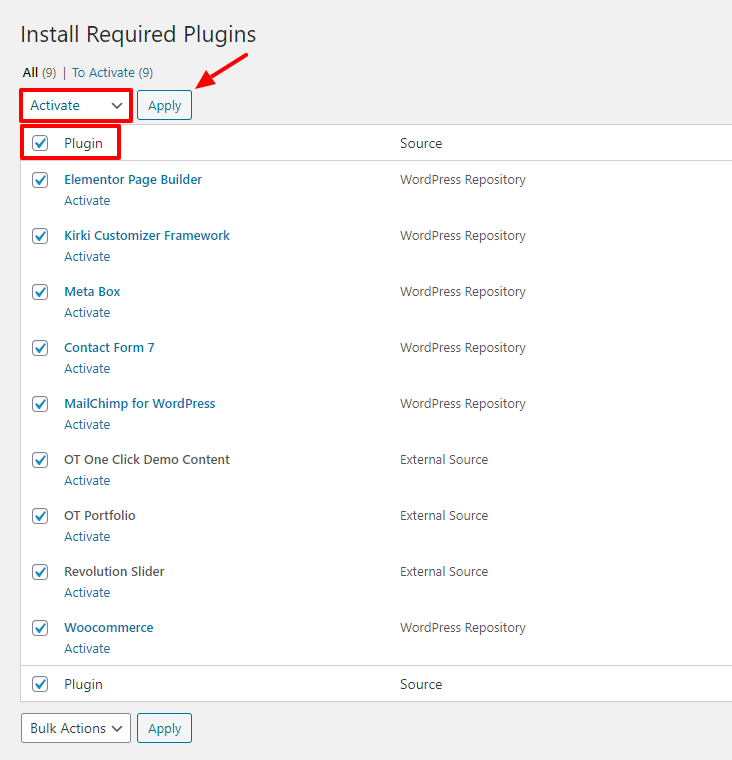The height and width of the screenshot is (760, 732).
Task: Activate the Elementor Page Builder plugin
Action: pos(87,200)
